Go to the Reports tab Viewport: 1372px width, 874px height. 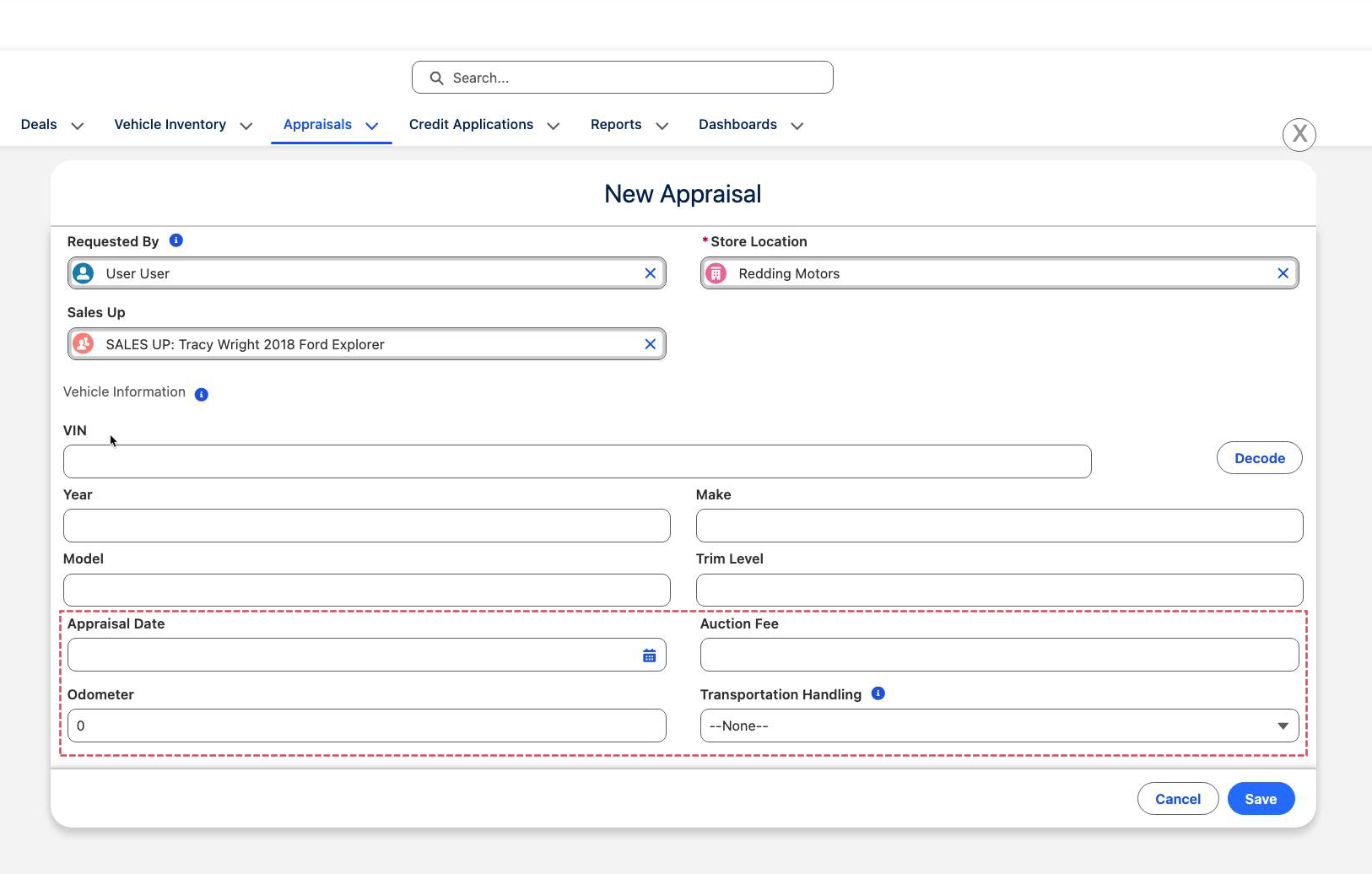point(616,124)
